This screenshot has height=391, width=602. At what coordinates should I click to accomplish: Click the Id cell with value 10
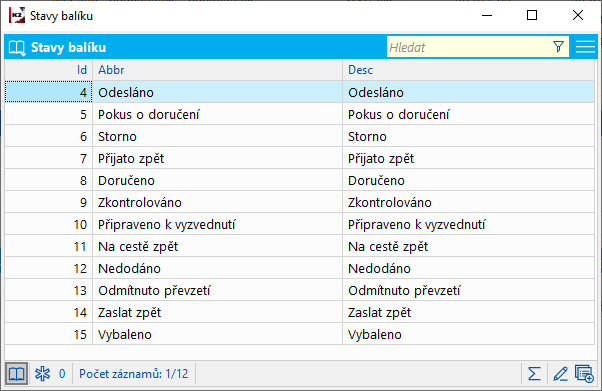[x=48, y=224]
